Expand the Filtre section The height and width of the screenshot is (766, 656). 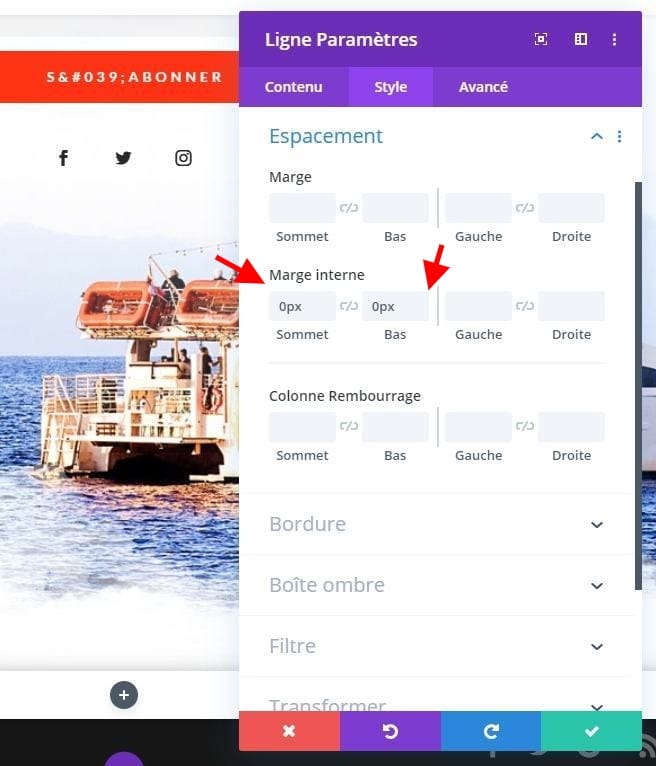(440, 646)
